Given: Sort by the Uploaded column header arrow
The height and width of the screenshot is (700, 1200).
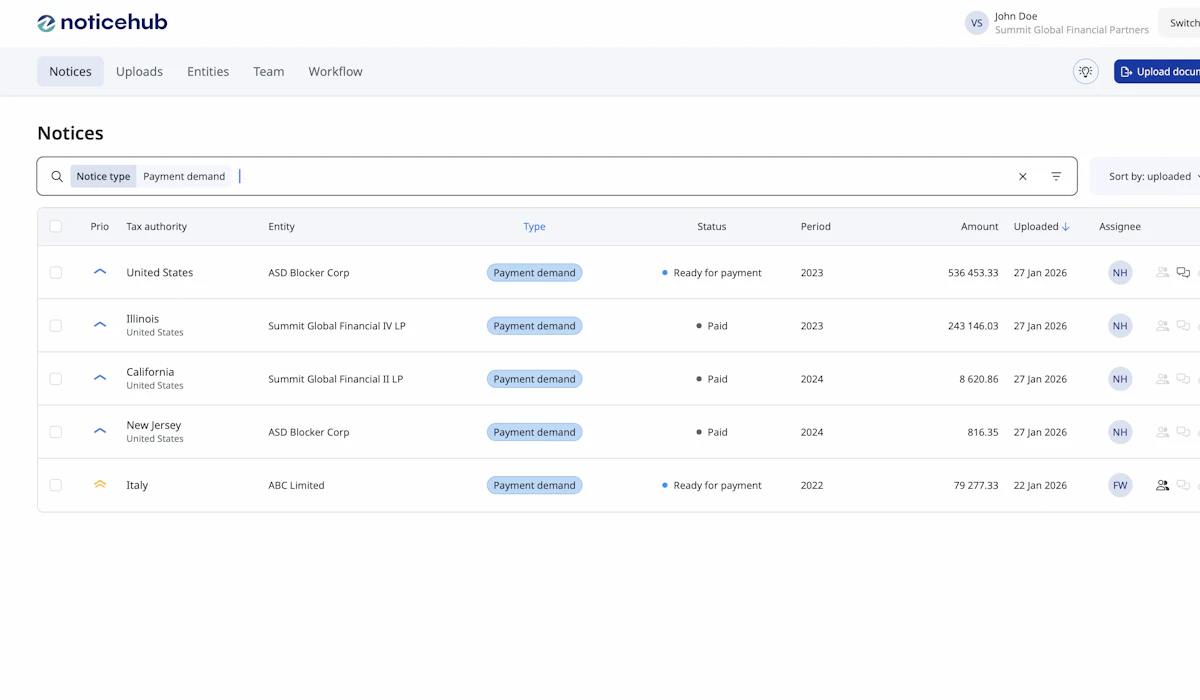Looking at the screenshot, I should pyautogui.click(x=1066, y=227).
